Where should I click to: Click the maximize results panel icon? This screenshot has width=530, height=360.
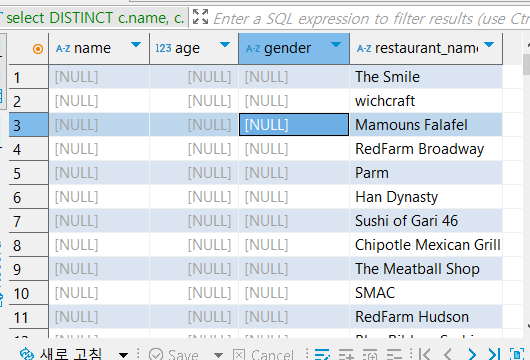pyautogui.click(x=200, y=17)
